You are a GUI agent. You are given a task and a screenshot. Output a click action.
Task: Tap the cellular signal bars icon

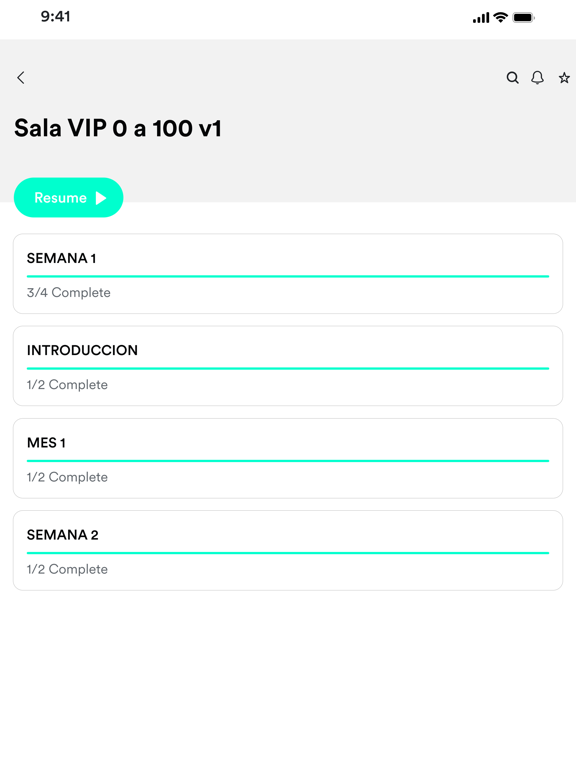pos(481,18)
